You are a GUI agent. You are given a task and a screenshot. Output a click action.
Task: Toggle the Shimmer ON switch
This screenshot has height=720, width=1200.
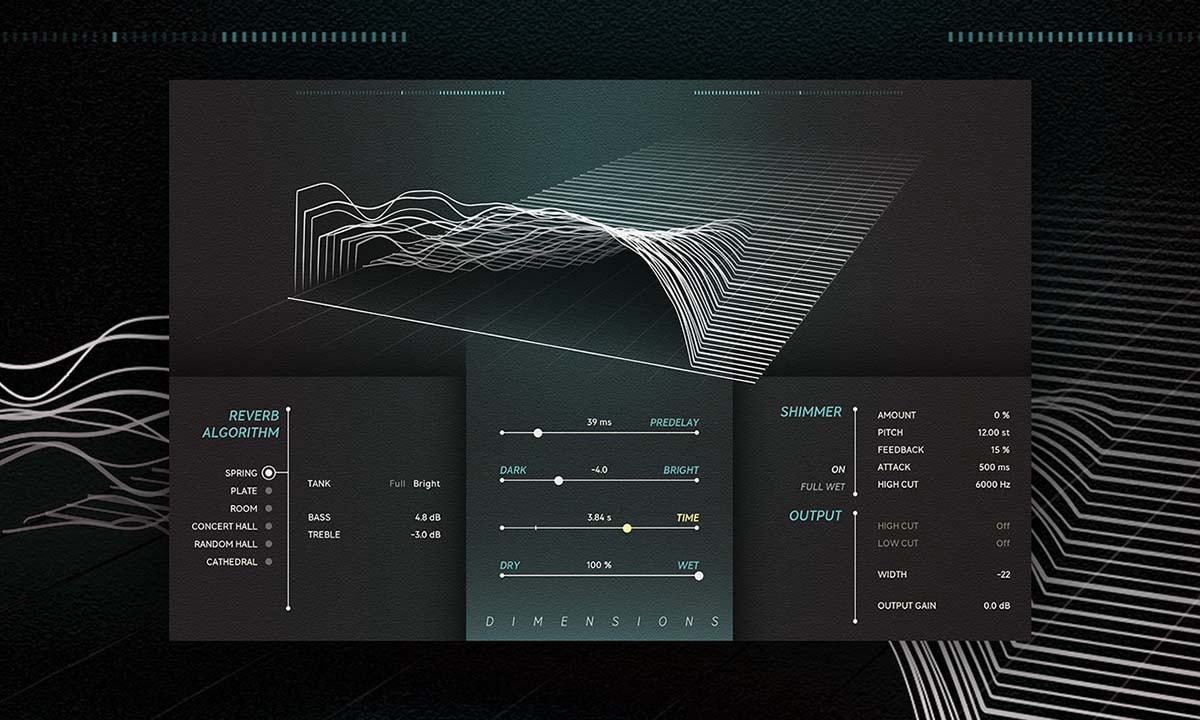(x=838, y=469)
